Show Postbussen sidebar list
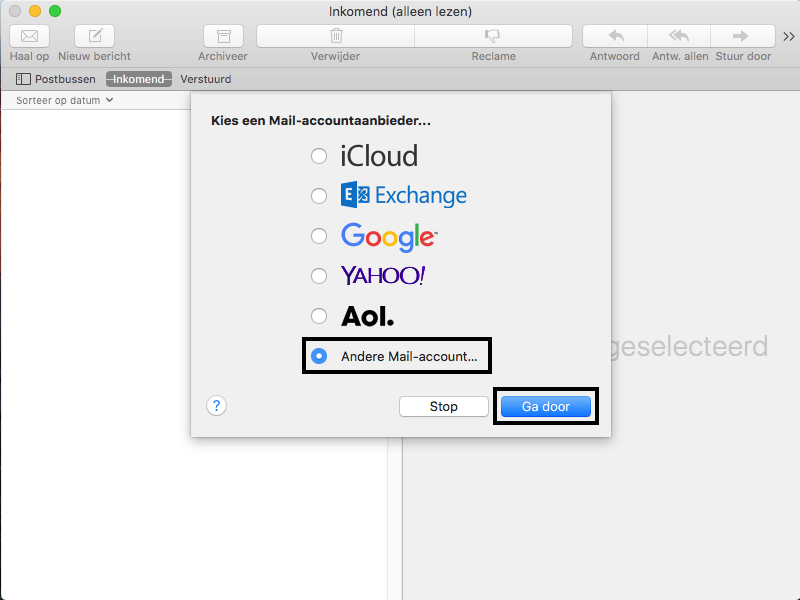 click(x=56, y=79)
